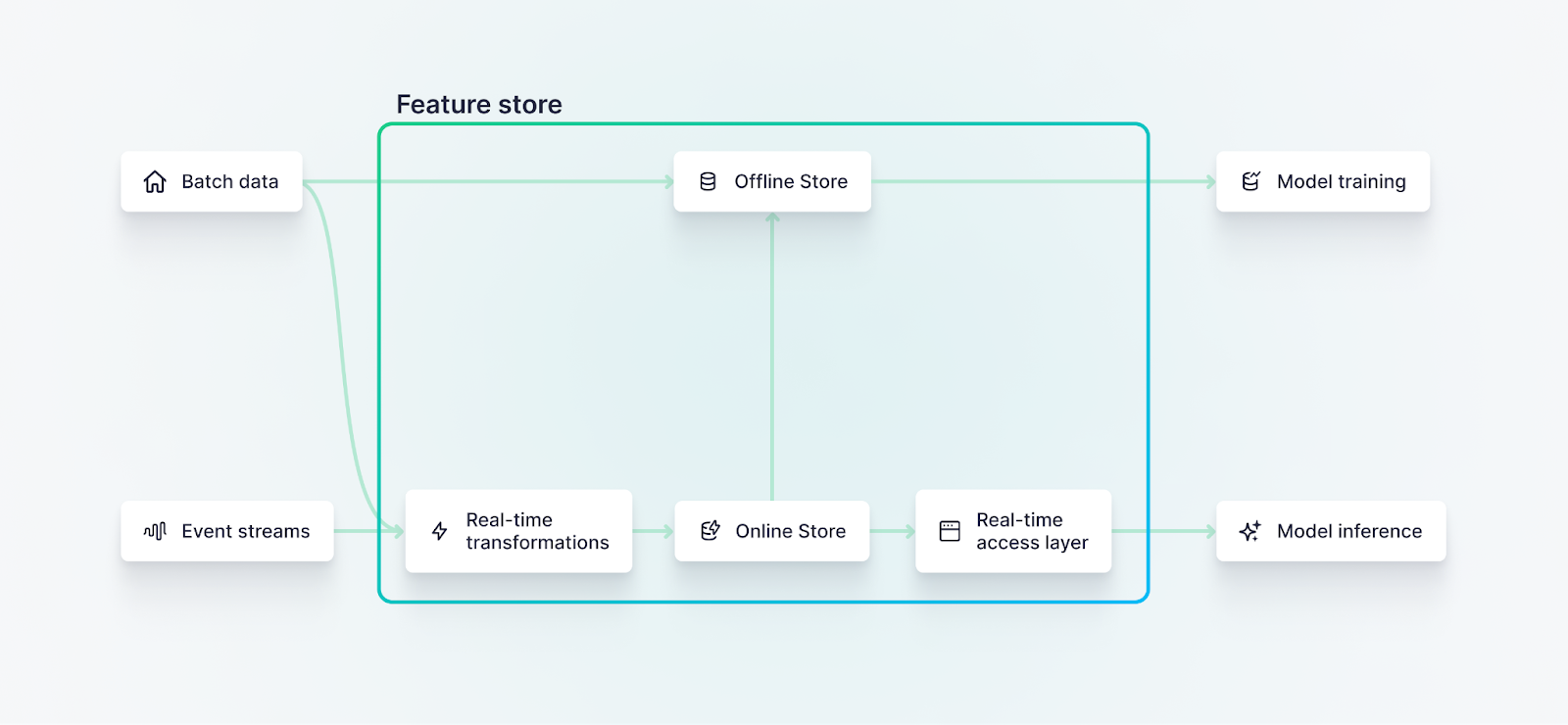Click the "Real-time access layer" label text
The image size is (1568, 725).
tap(1031, 531)
